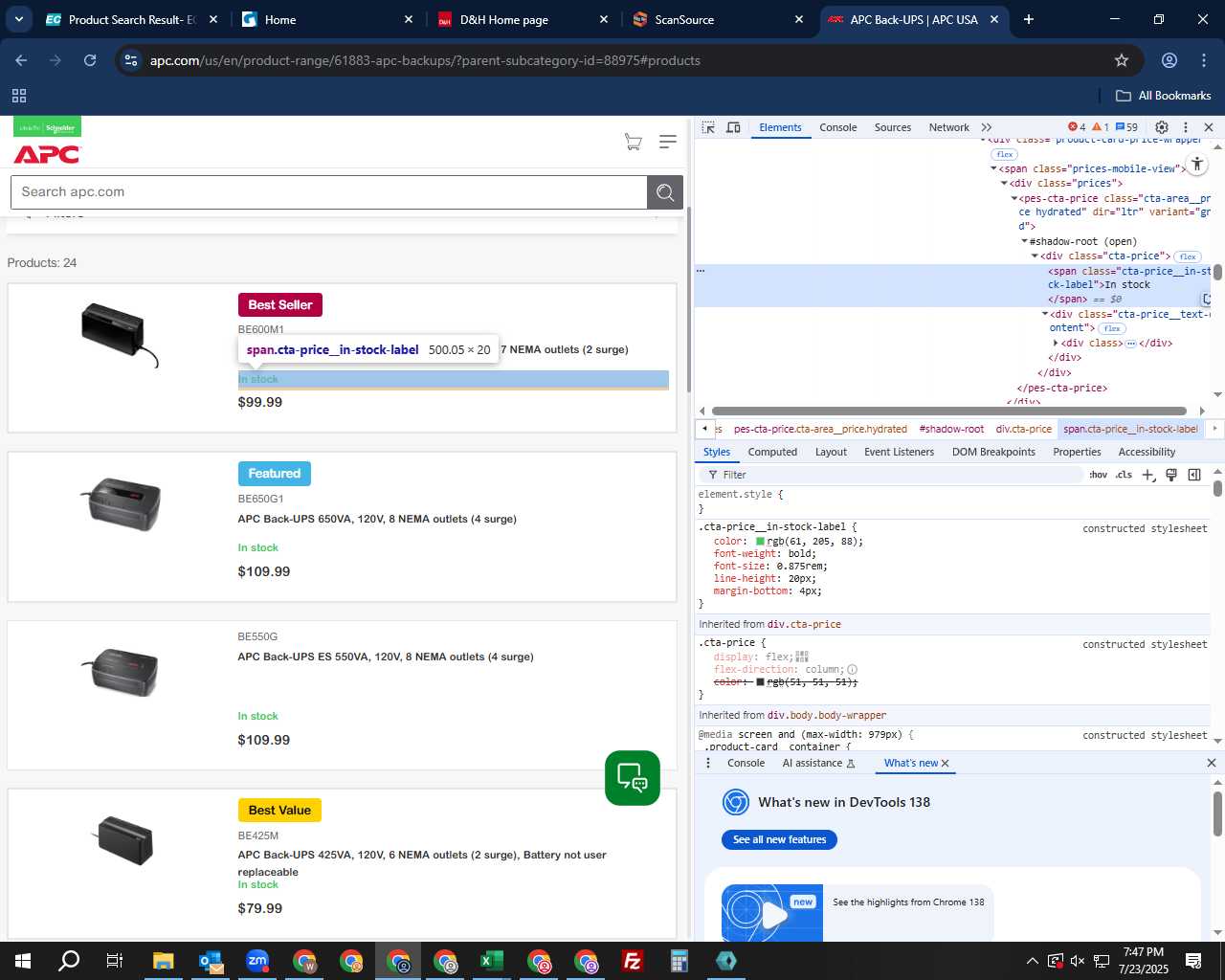The image size is (1225, 980).
Task: Click the accessibility floating button in the DOM tree
Action: (x=1197, y=165)
